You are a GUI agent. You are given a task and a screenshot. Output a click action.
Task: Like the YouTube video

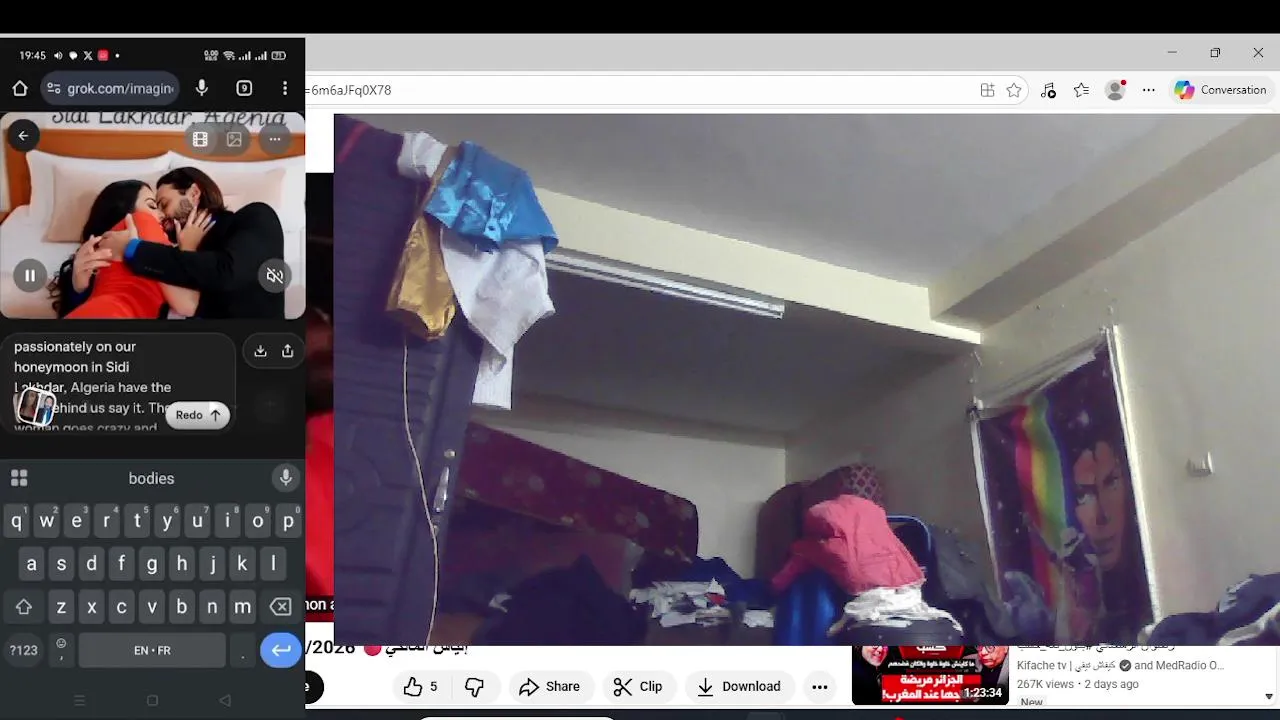point(420,686)
